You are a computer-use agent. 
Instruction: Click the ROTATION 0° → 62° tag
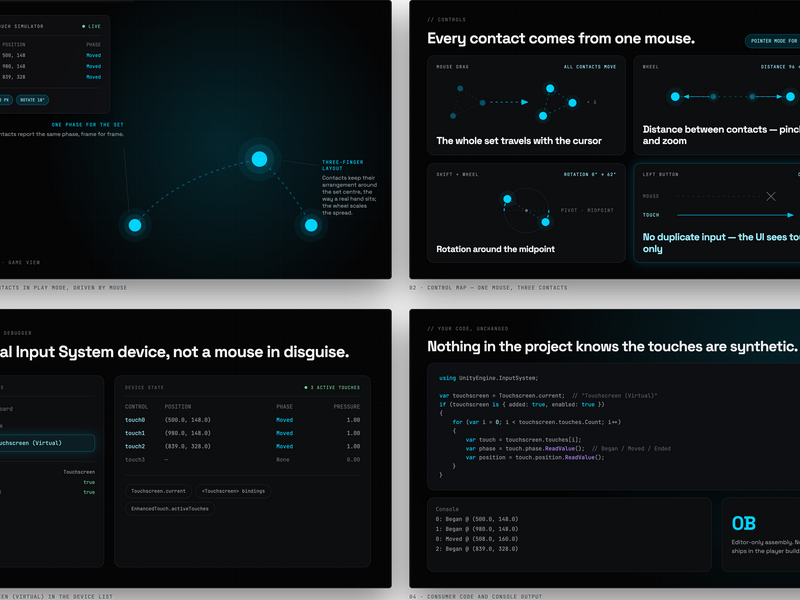590,174
